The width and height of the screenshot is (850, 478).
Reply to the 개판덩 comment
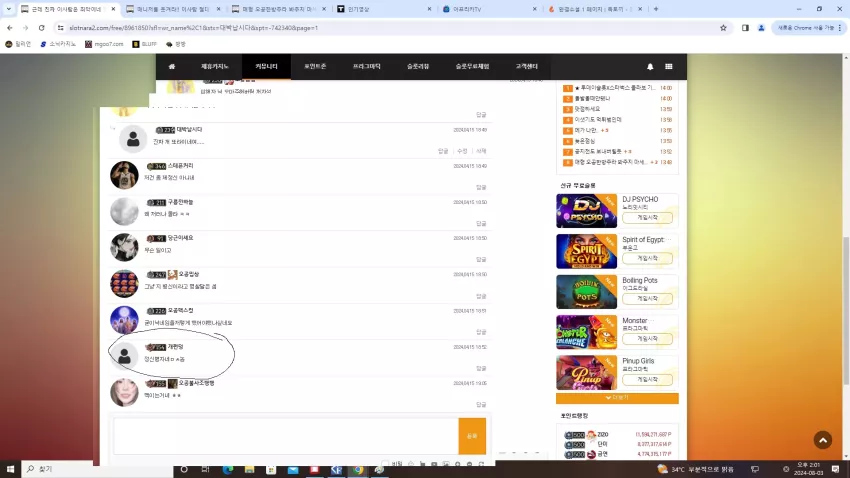click(x=481, y=369)
